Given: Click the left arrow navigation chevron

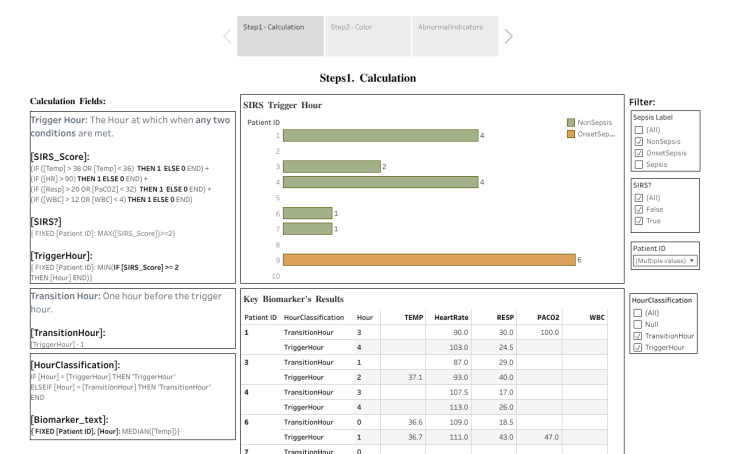Looking at the screenshot, I should point(226,36).
